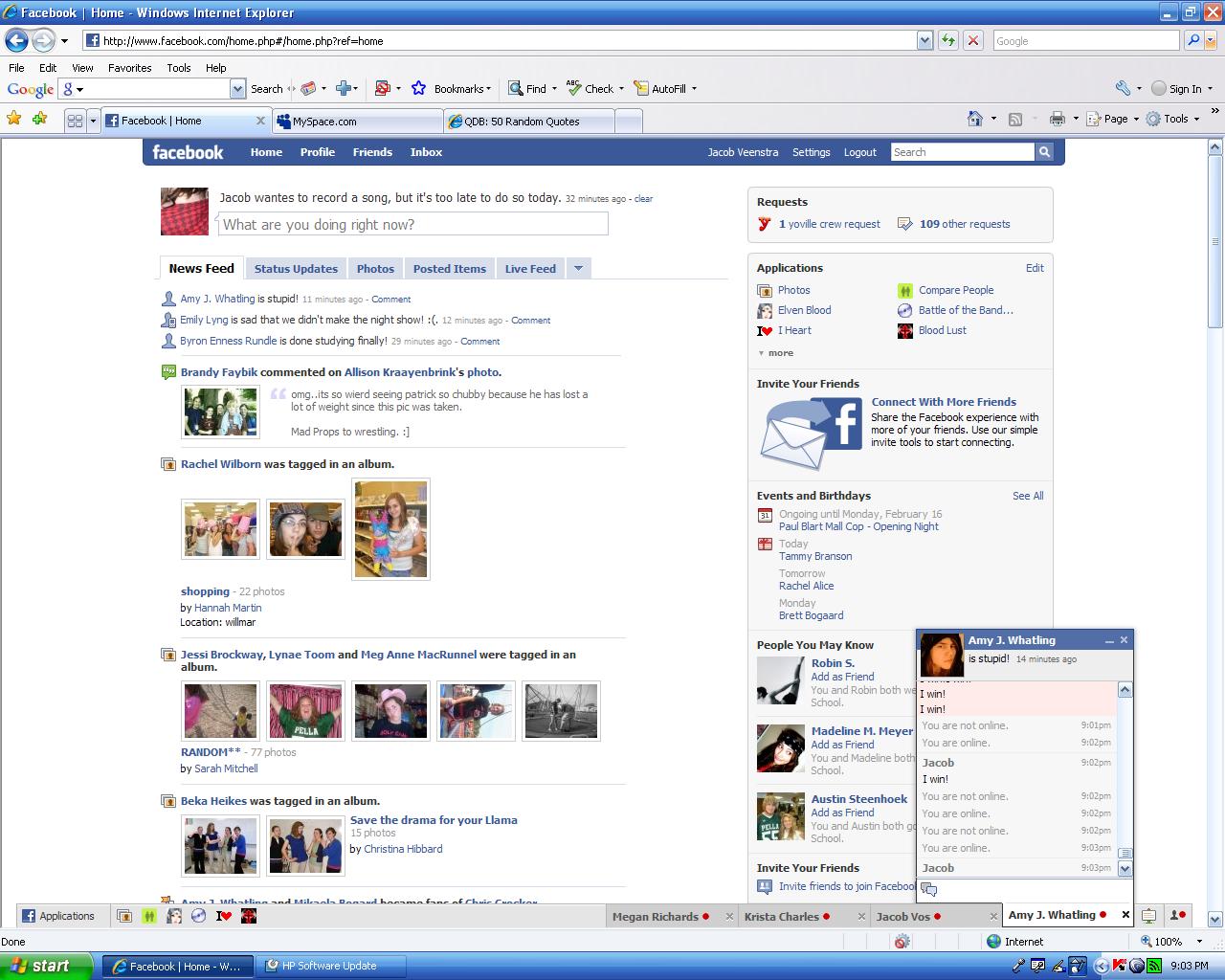Stop loading with the red X icon

coord(972,40)
